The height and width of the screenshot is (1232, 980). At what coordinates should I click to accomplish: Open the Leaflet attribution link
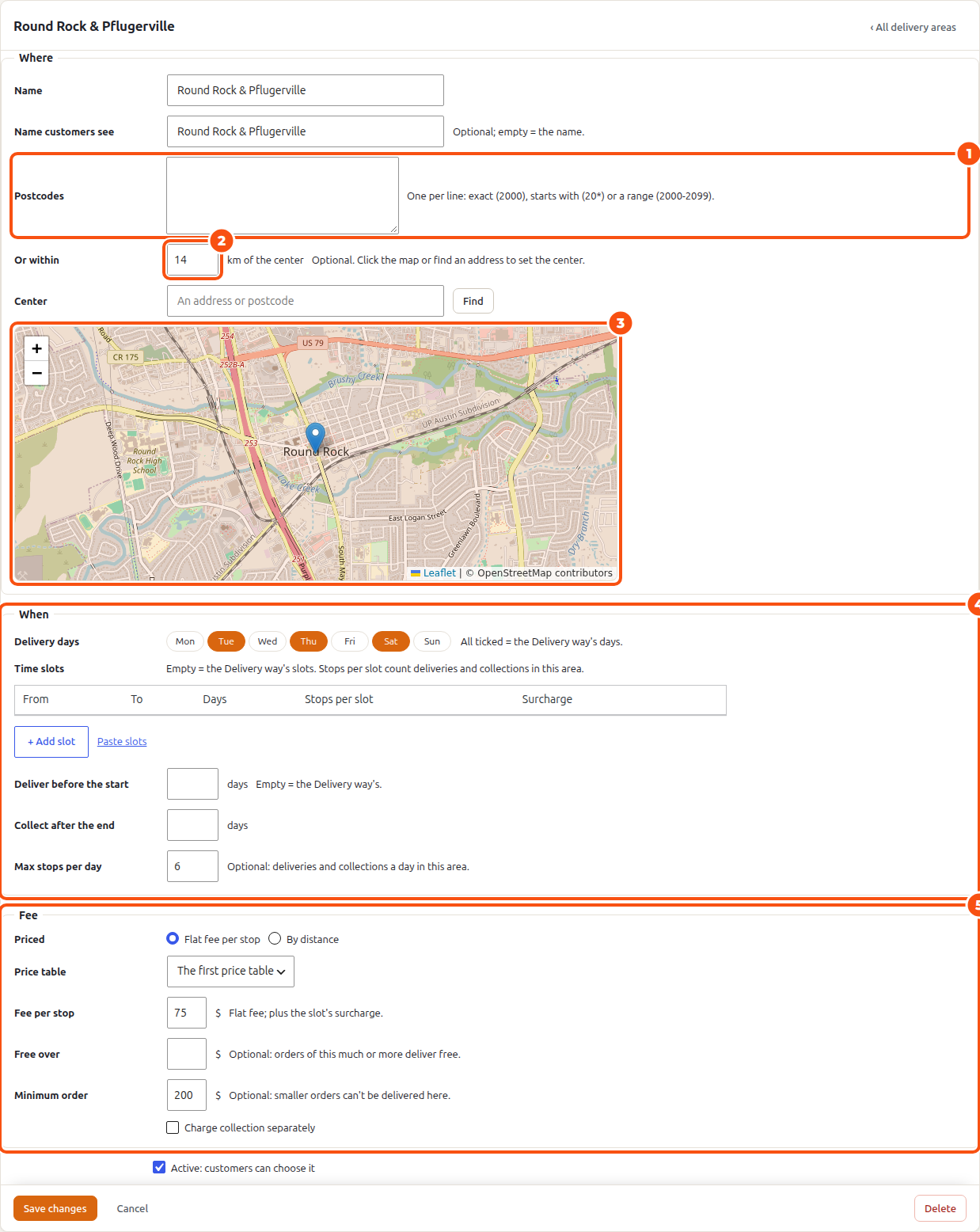(439, 573)
